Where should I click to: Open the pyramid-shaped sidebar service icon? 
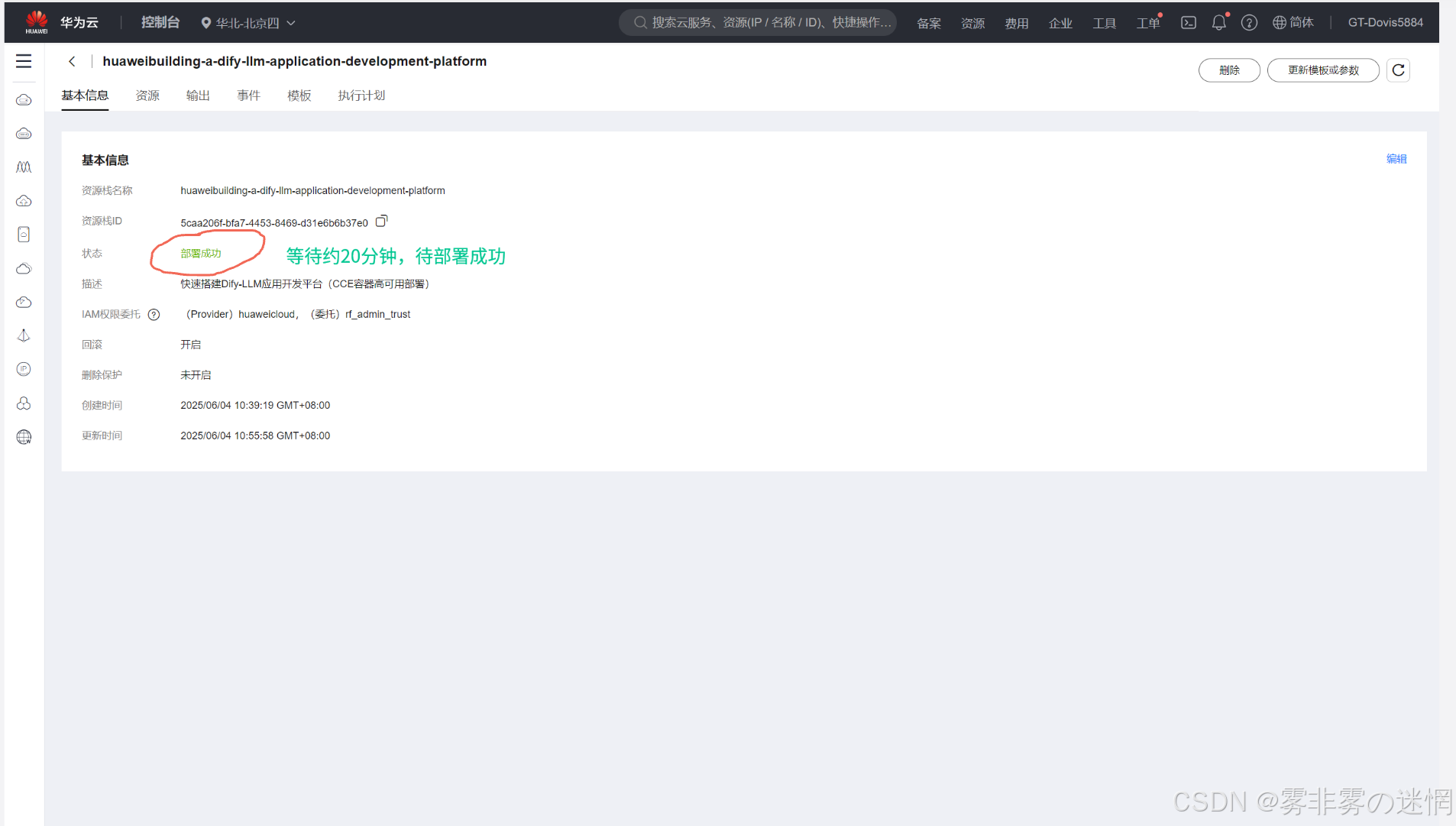pyautogui.click(x=24, y=335)
